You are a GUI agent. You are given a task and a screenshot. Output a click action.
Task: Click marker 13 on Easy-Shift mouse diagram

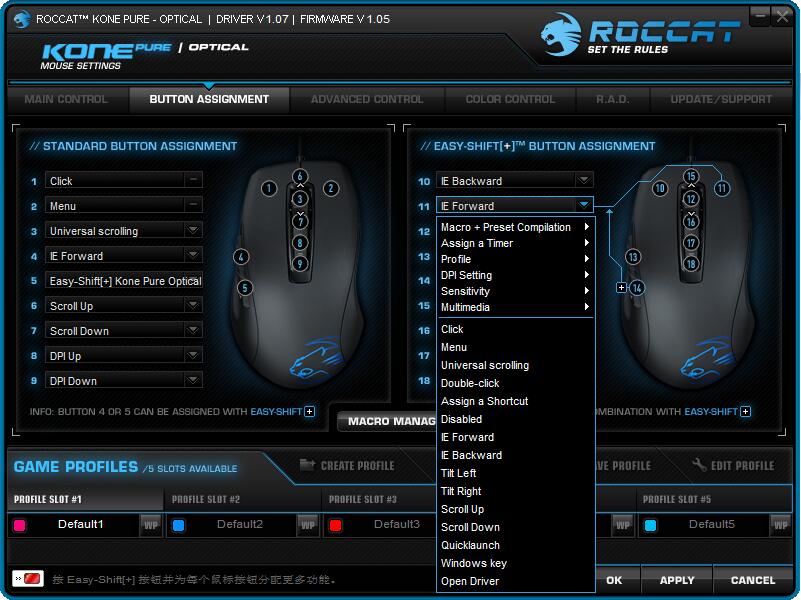(x=633, y=257)
